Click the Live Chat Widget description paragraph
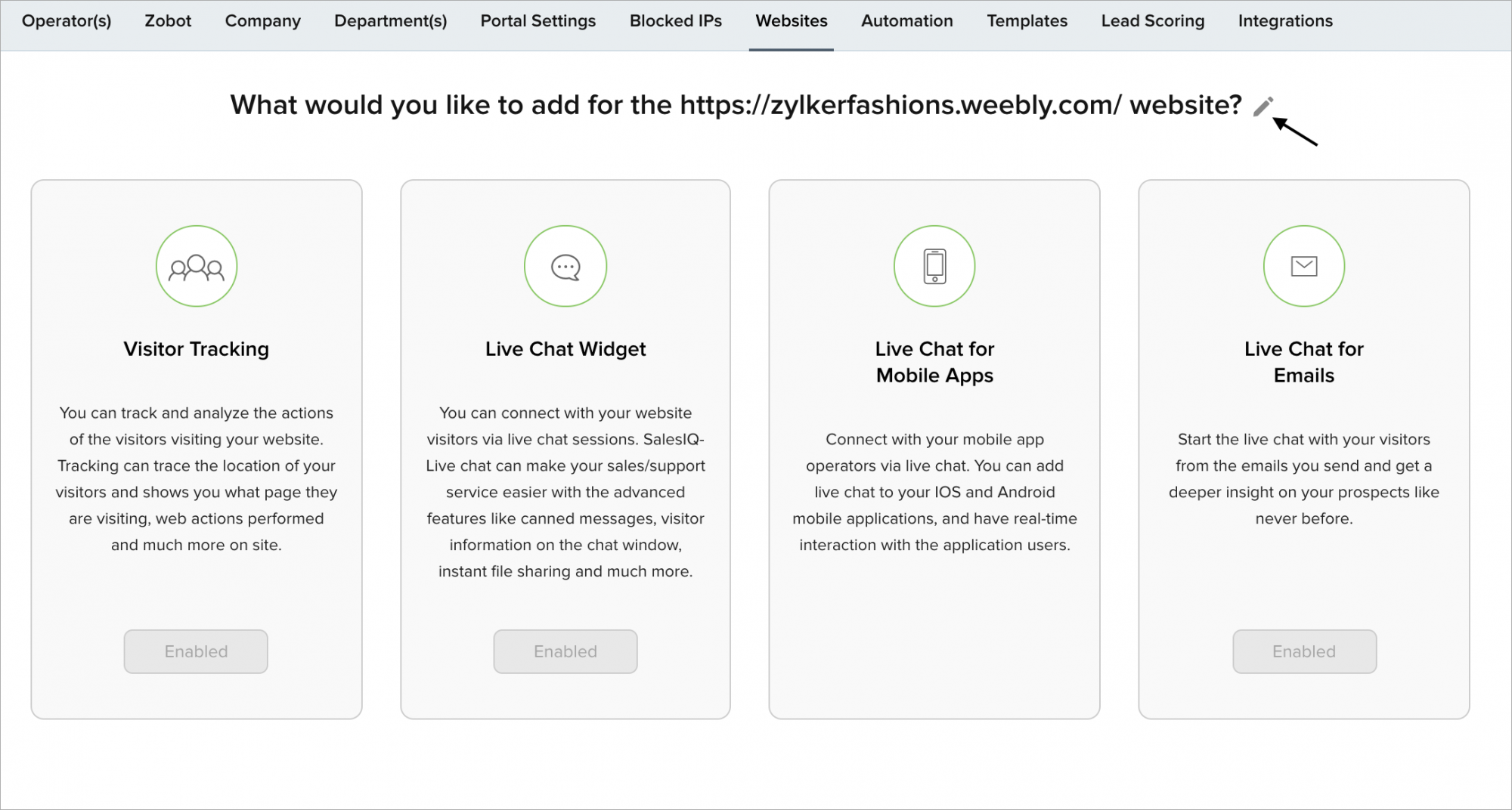Viewport: 1512px width, 810px height. 565,492
